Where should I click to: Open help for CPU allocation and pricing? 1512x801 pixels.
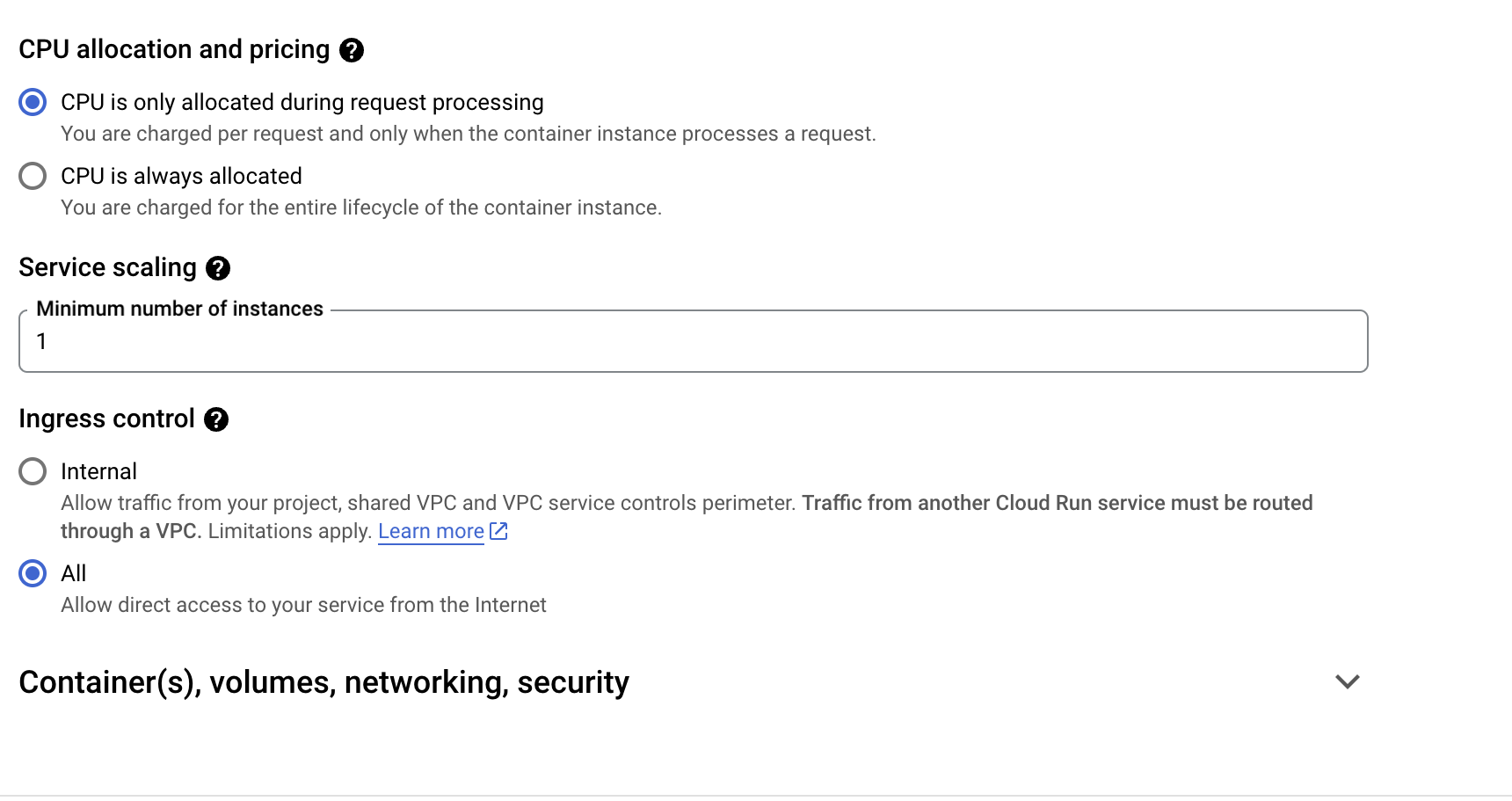[x=352, y=50]
